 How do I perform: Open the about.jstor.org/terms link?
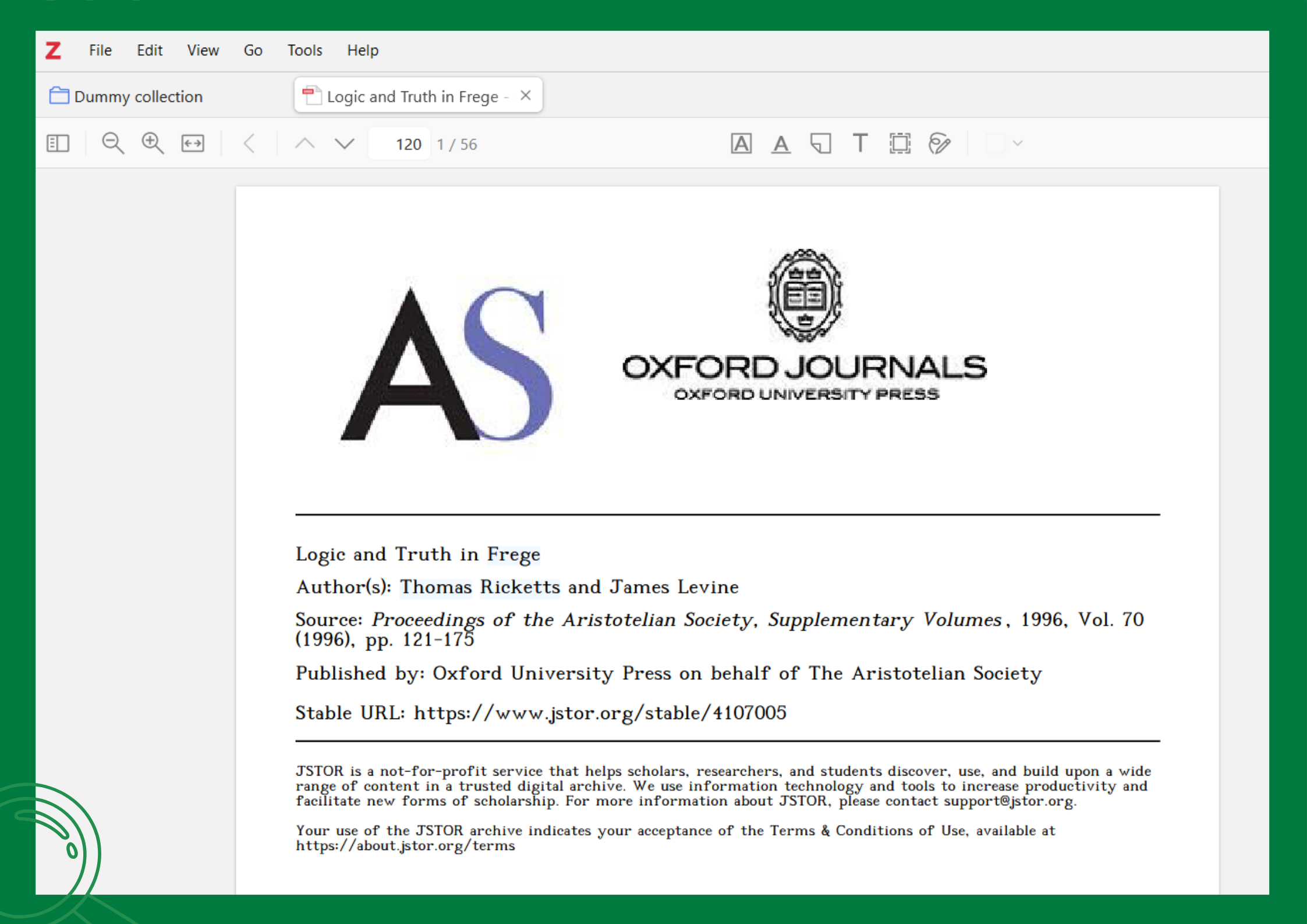click(405, 845)
